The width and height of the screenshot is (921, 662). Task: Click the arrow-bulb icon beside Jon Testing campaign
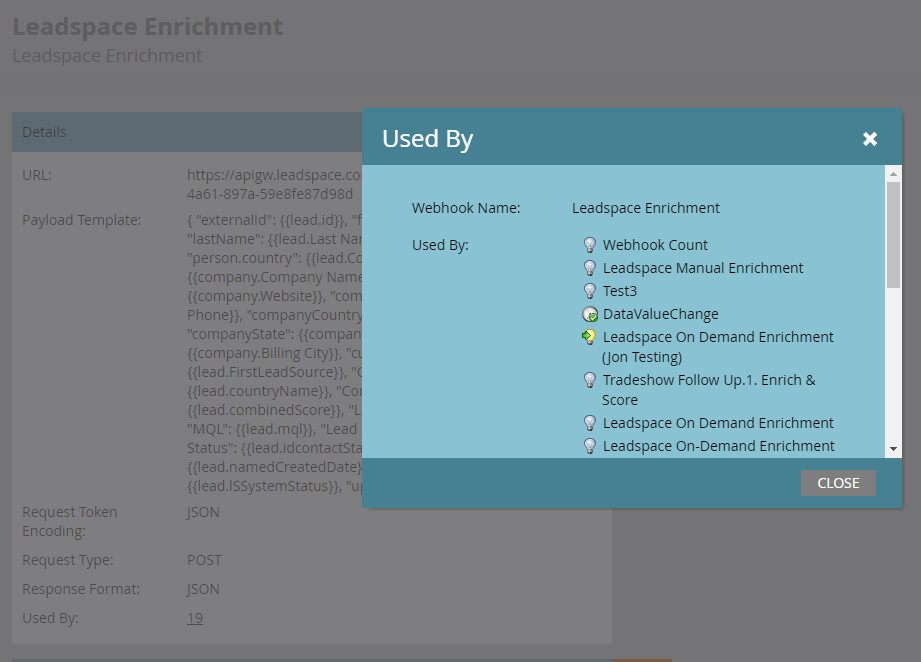click(589, 337)
